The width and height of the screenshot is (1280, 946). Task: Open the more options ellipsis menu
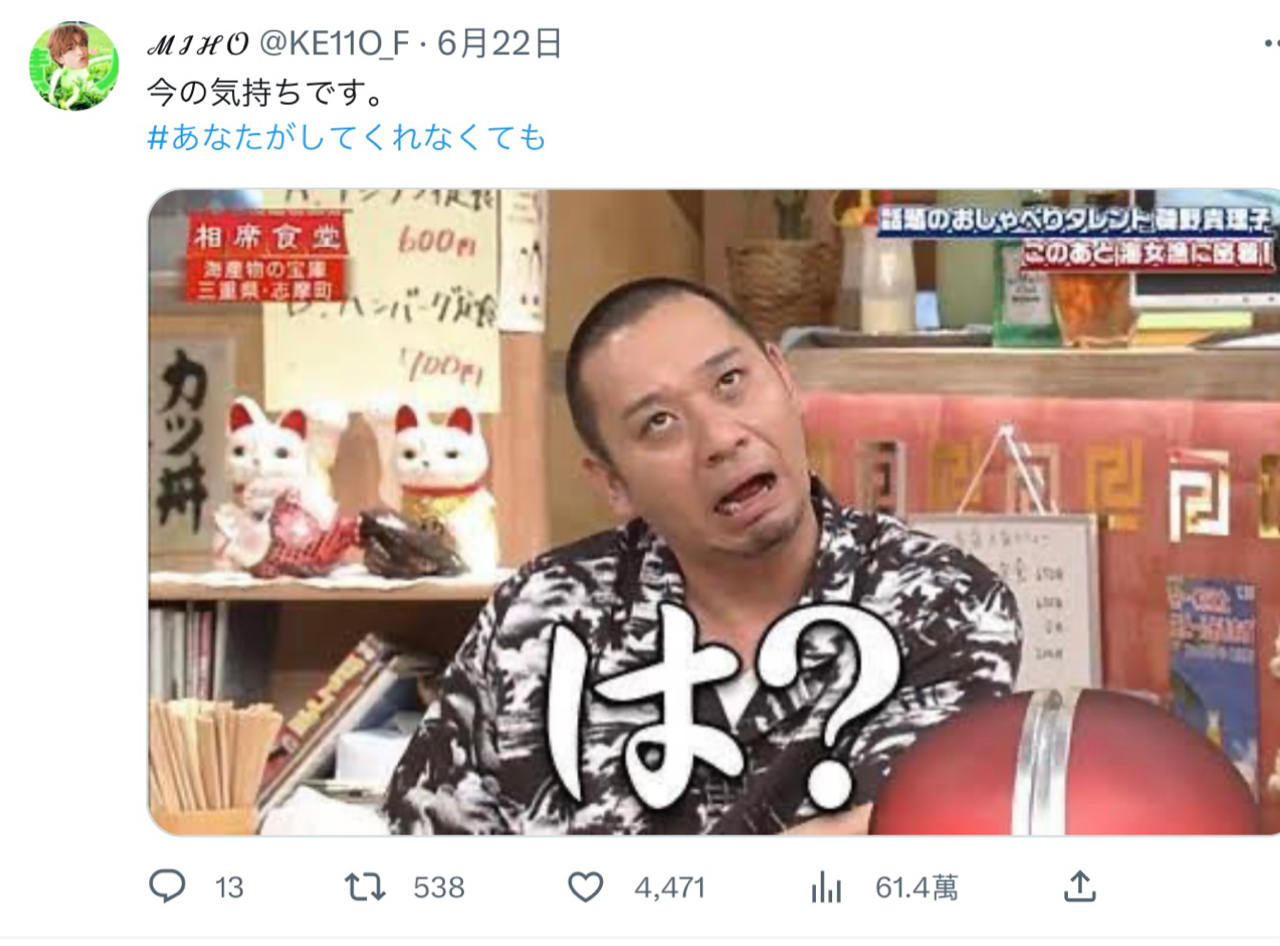1271,44
